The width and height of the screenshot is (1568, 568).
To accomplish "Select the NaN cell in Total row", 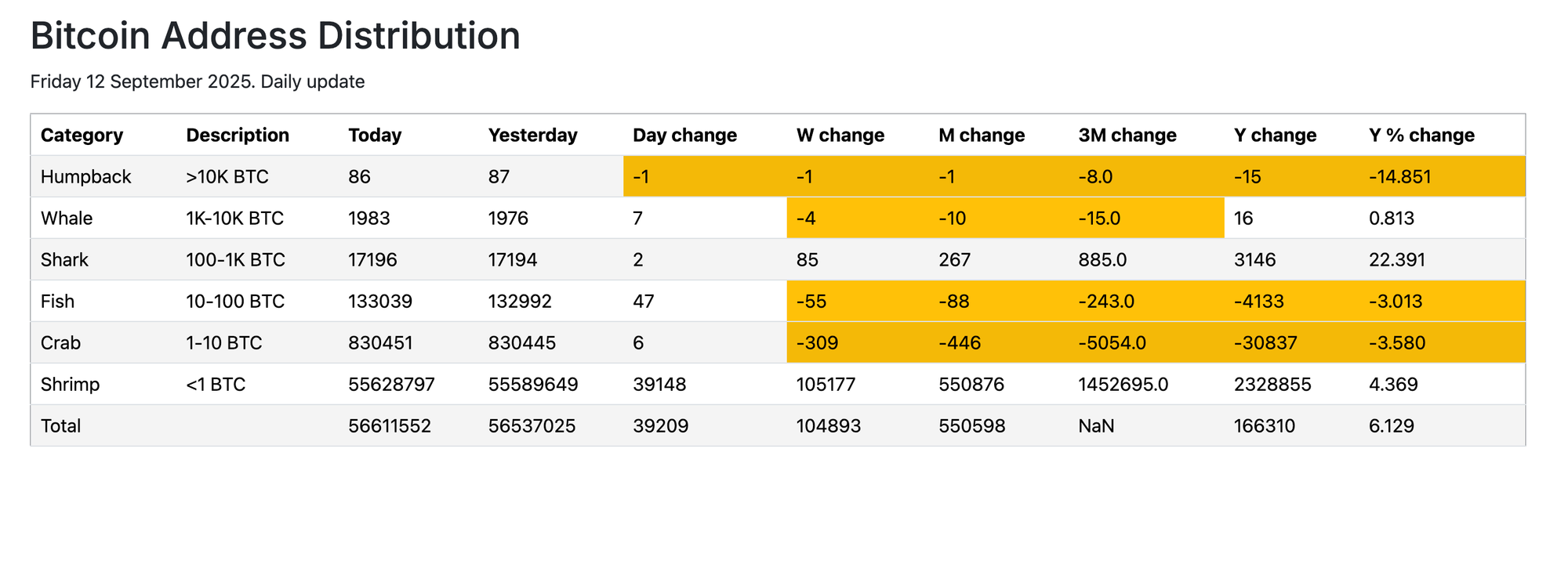I will tap(1096, 426).
